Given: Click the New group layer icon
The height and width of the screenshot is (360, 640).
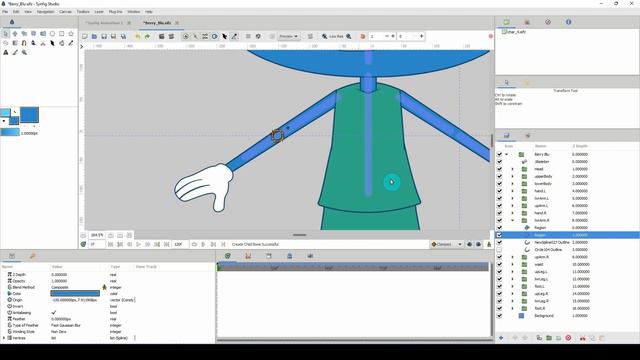Looking at the screenshot, I should (549, 338).
